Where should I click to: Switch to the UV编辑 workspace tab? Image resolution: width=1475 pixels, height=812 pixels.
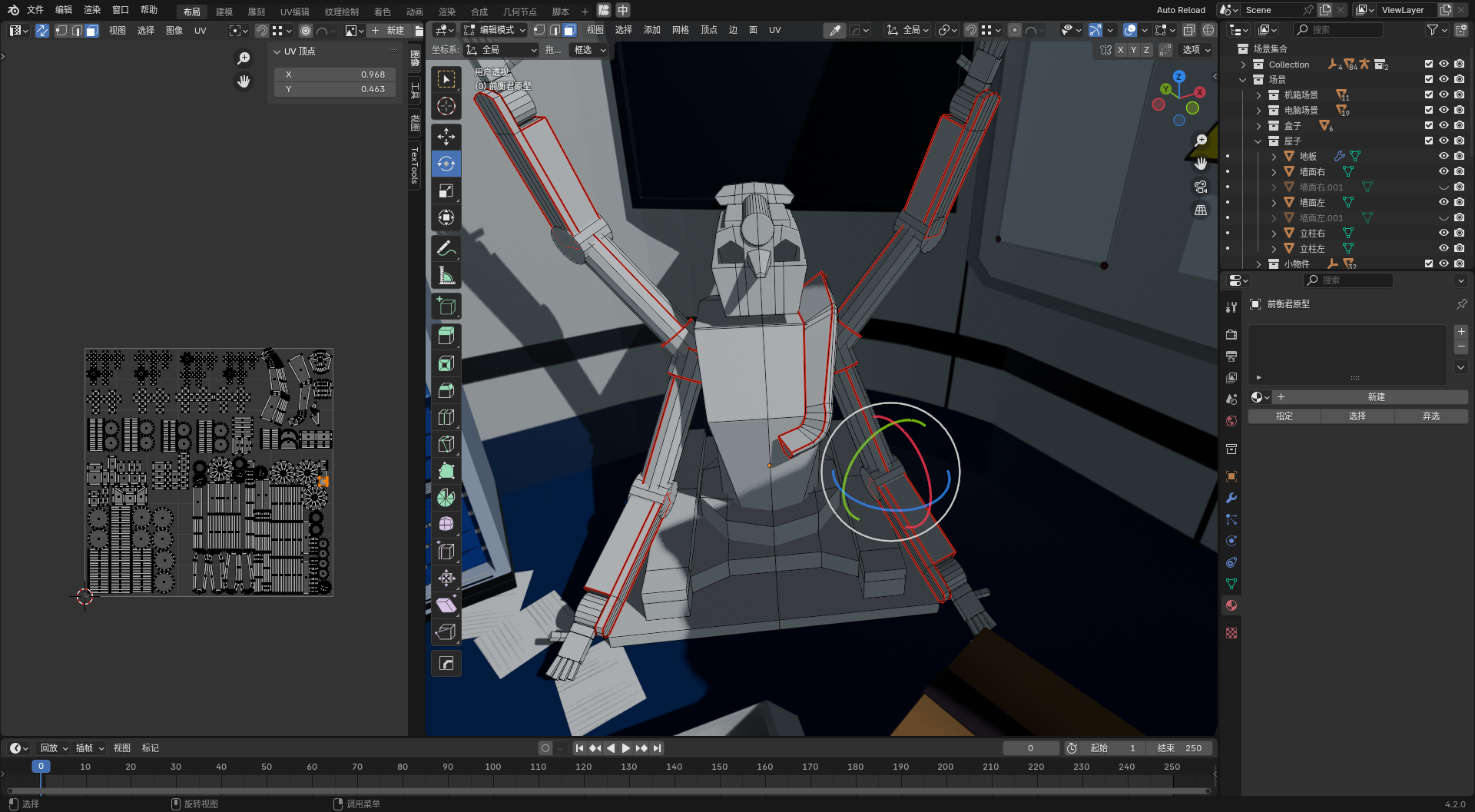tap(294, 12)
